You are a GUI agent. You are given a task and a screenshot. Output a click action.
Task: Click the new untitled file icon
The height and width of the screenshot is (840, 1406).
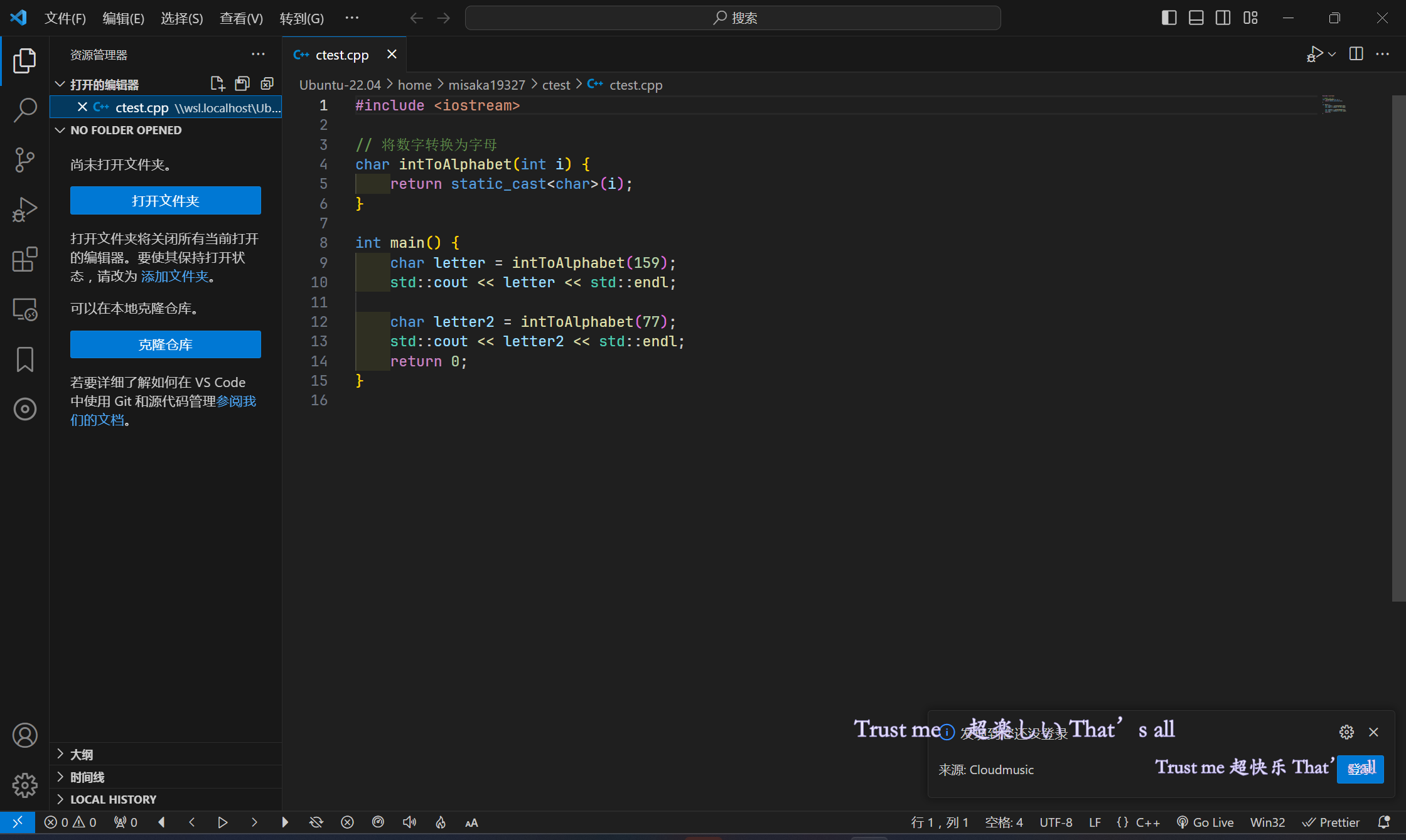[217, 84]
